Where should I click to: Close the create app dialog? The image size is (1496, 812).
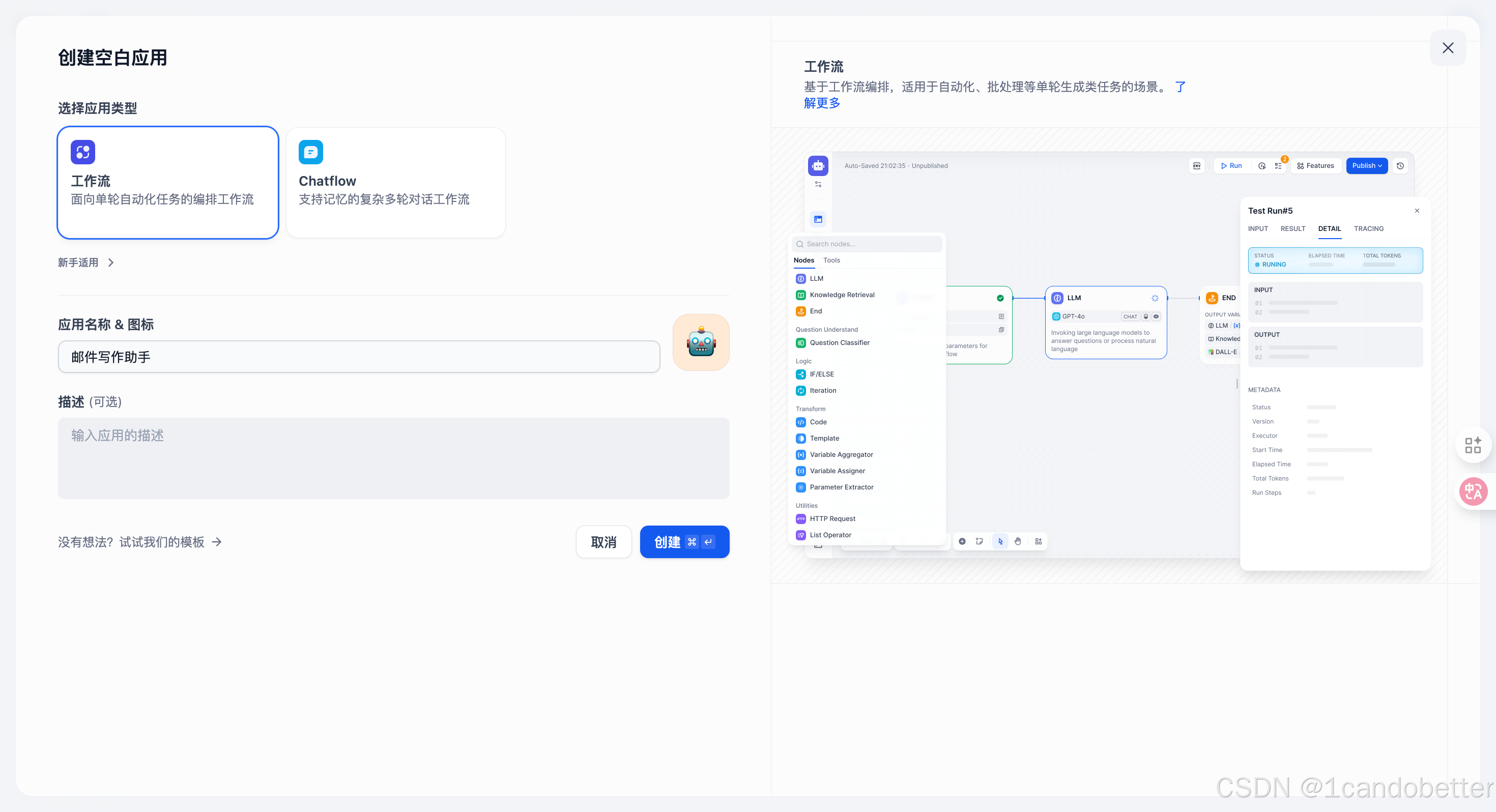[1448, 48]
